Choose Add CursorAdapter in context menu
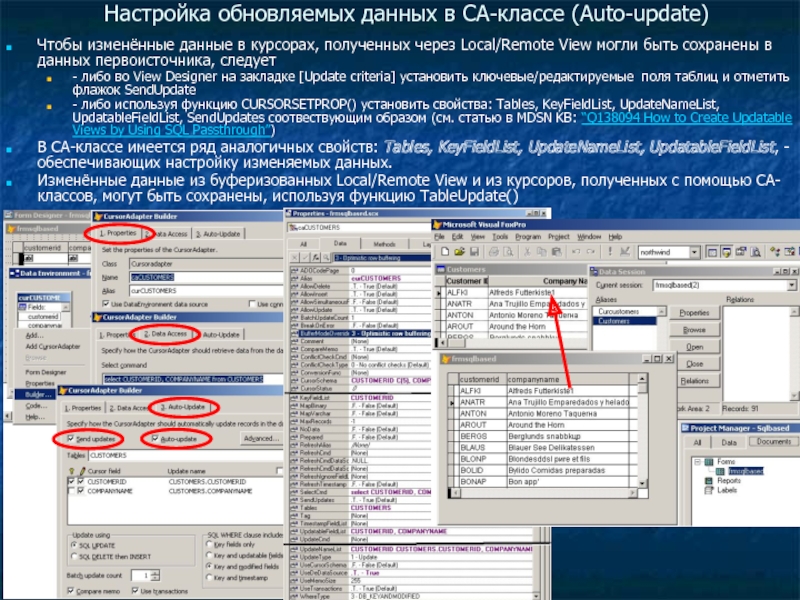This screenshot has height=600, width=800. pos(53,346)
